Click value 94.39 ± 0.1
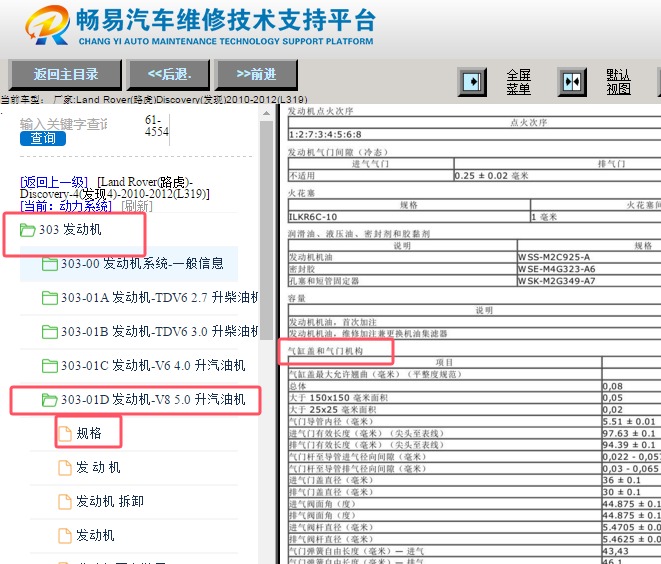The width and height of the screenshot is (661, 564). pos(629,445)
